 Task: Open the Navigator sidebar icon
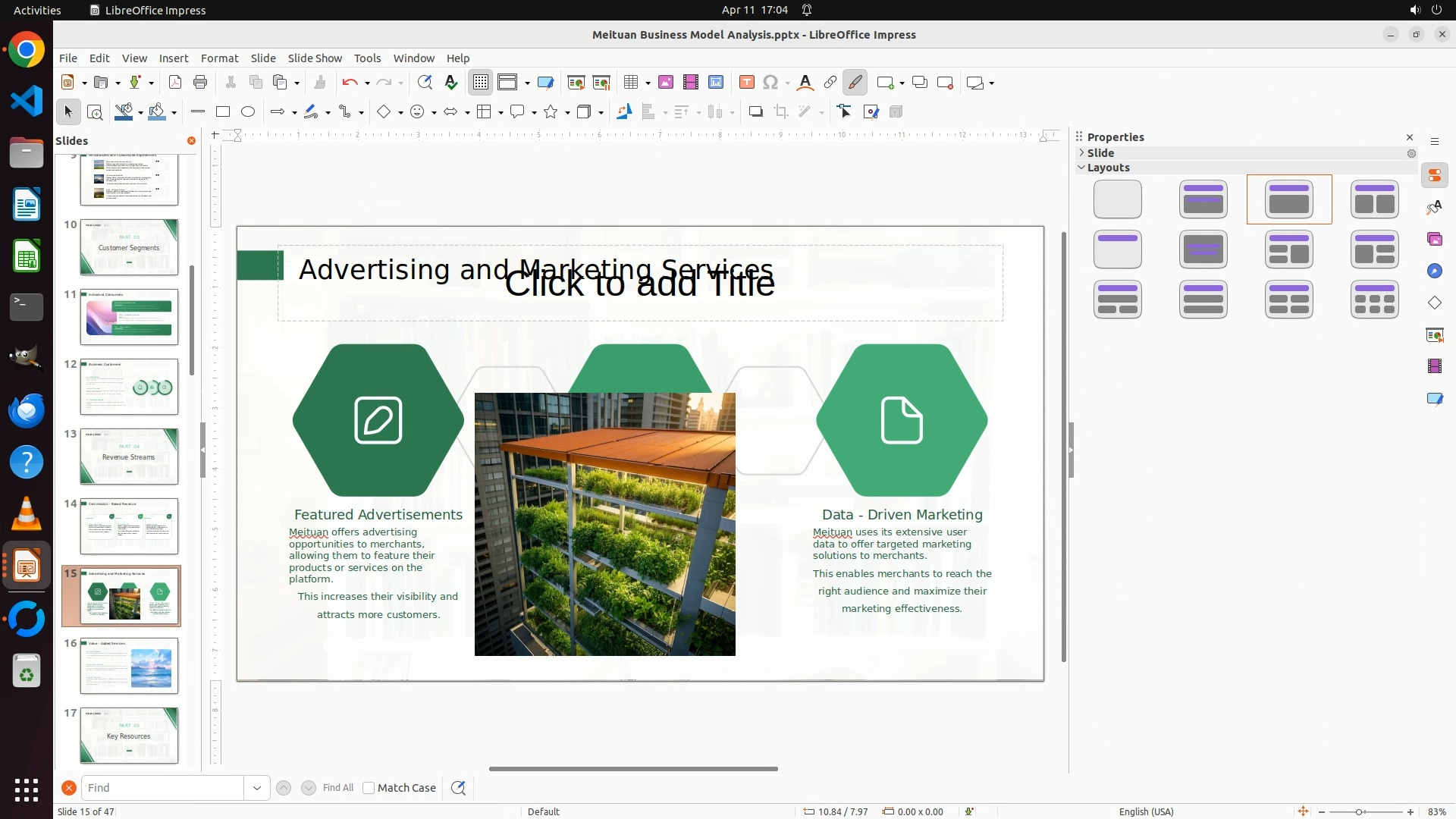point(1434,271)
